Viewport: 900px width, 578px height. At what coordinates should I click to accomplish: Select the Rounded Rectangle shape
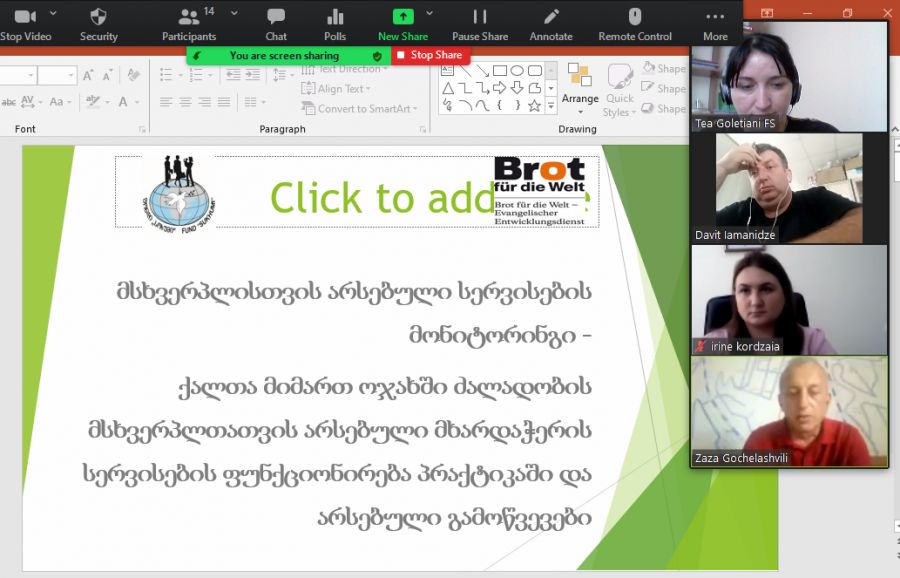point(535,71)
